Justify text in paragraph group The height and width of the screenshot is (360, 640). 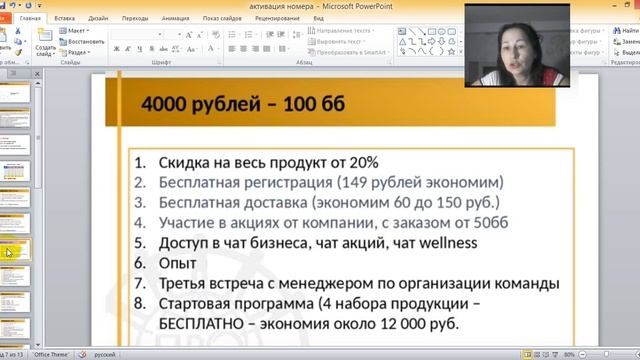(x=267, y=49)
